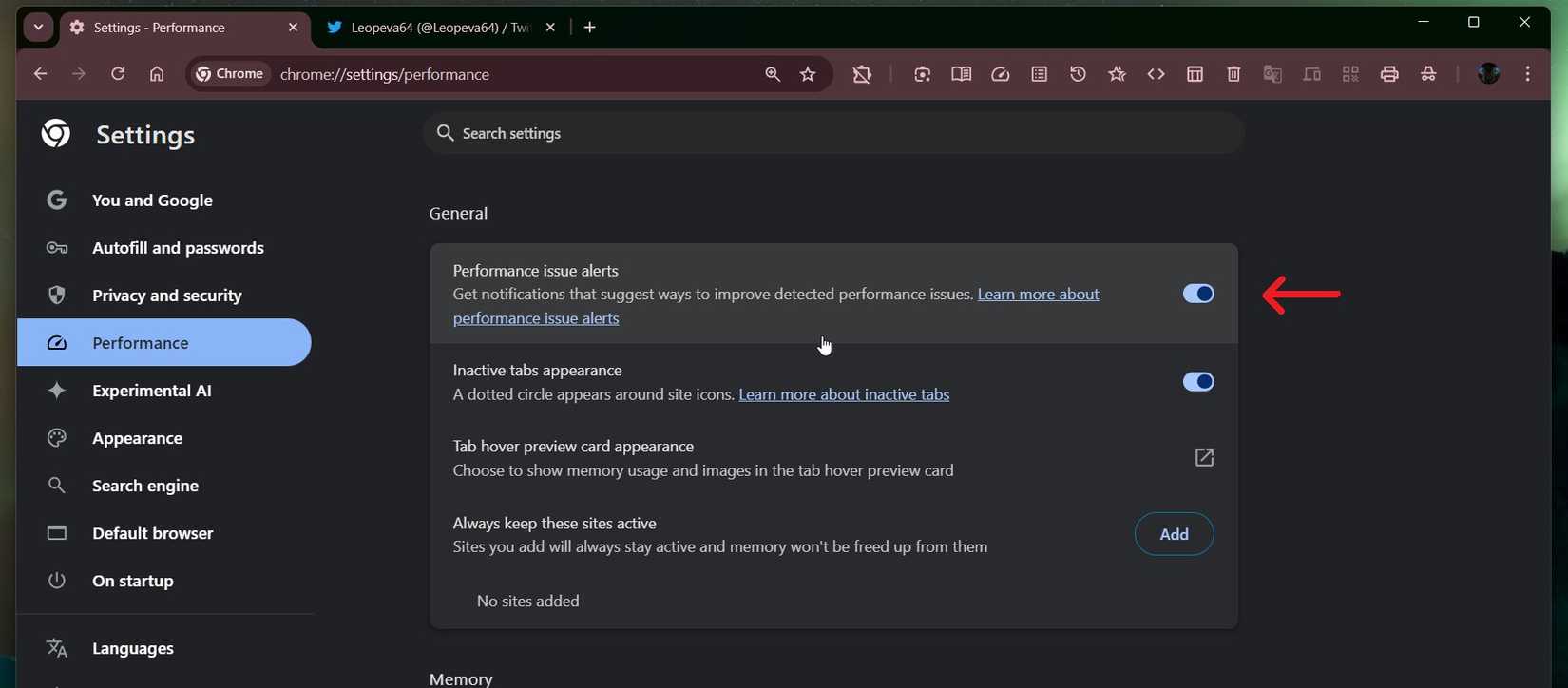Click Add button for always active sites
The width and height of the screenshot is (1568, 688).
[1174, 534]
